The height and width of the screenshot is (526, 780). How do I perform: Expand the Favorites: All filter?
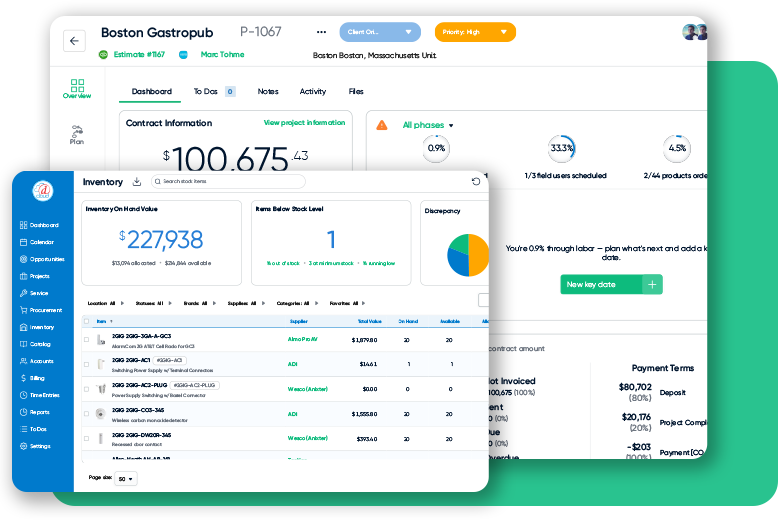(x=347, y=303)
